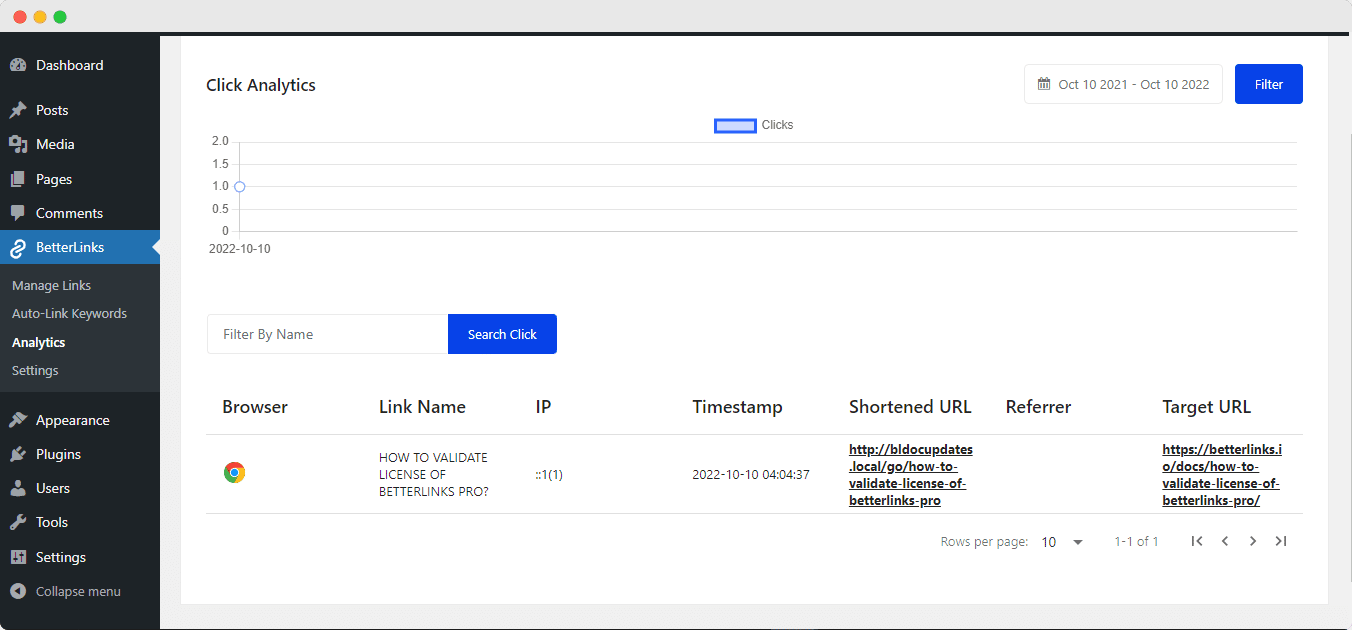Viewport: 1352px width, 630px height.
Task: Click the Shortened URL column header
Action: pyautogui.click(x=910, y=407)
